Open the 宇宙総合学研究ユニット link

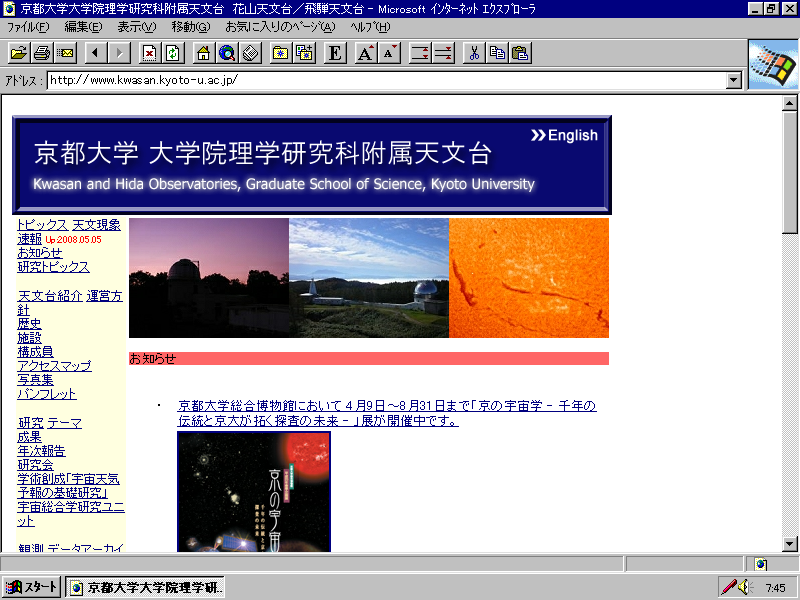pos(71,514)
